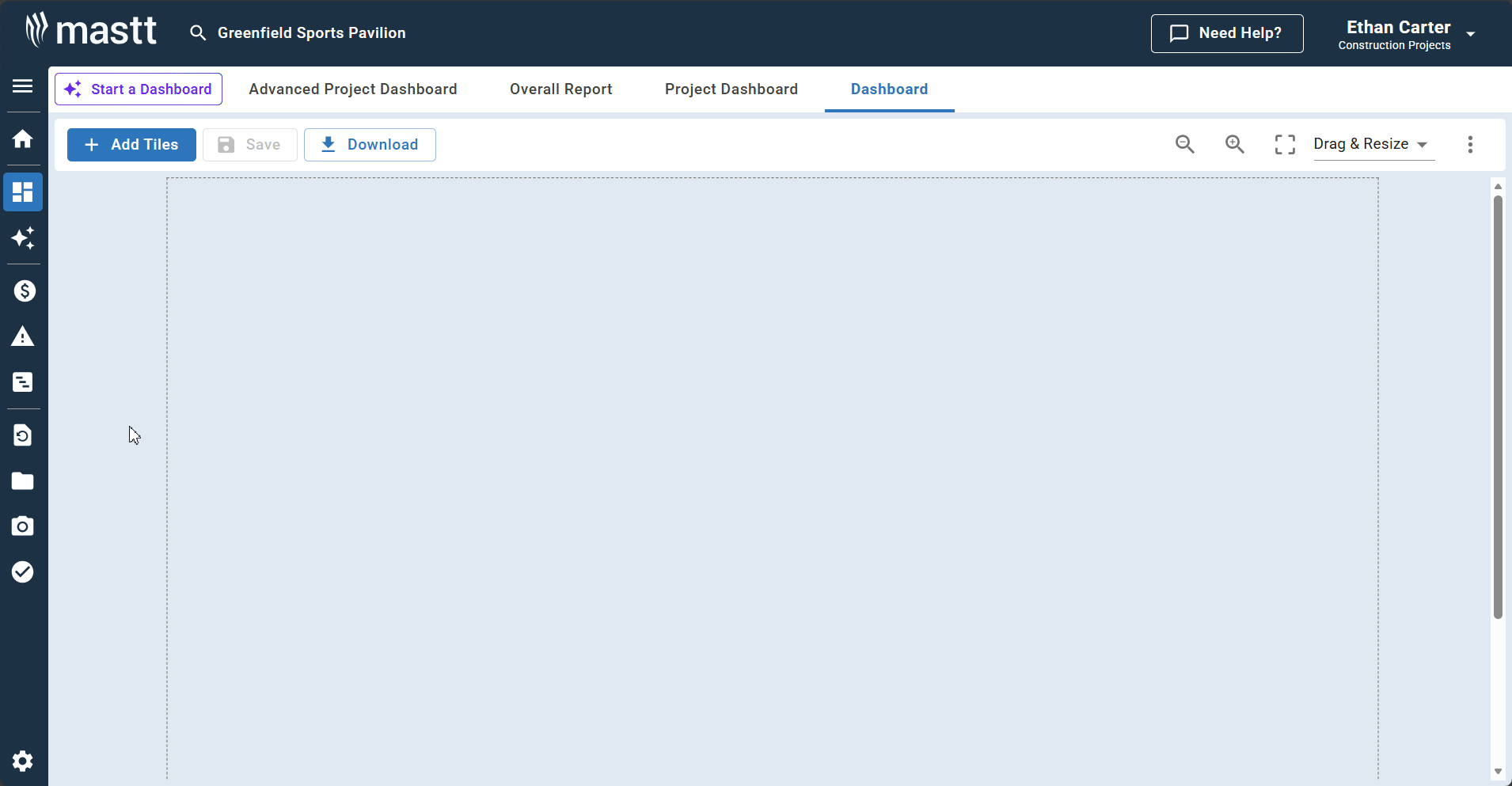Open the AI sparkle sidebar icon
This screenshot has height=786, width=1512.
(23, 238)
